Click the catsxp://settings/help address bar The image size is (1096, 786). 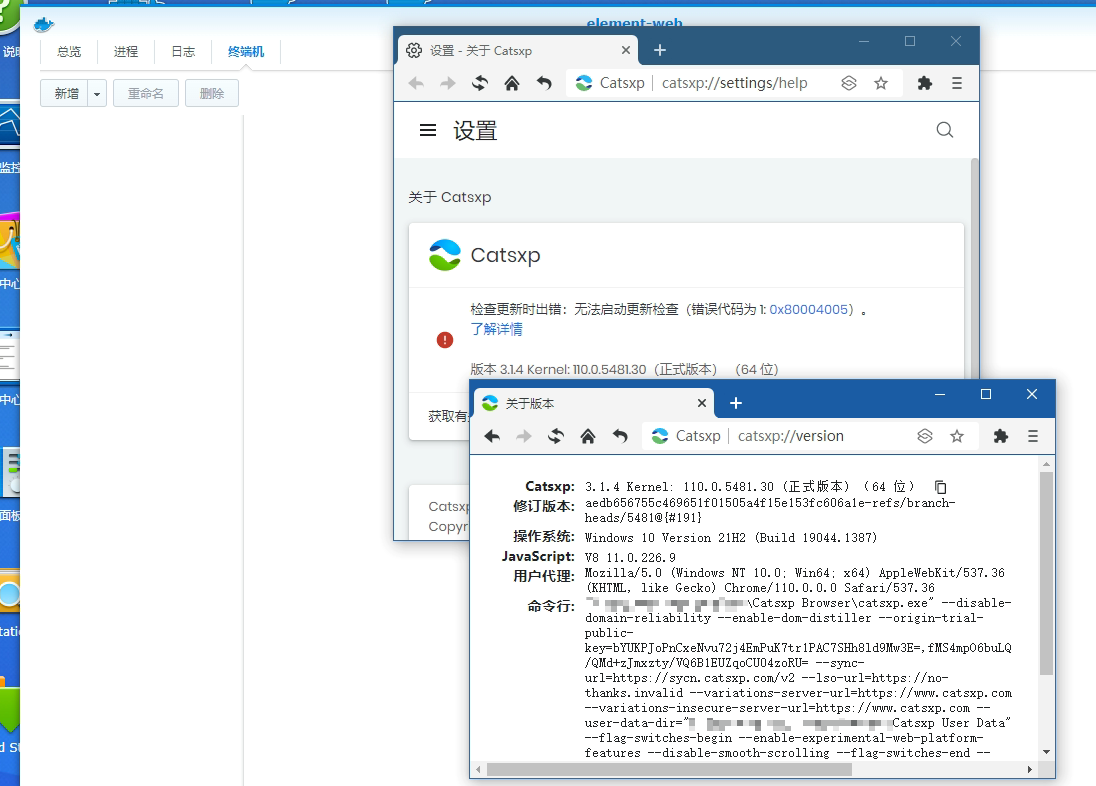[734, 83]
